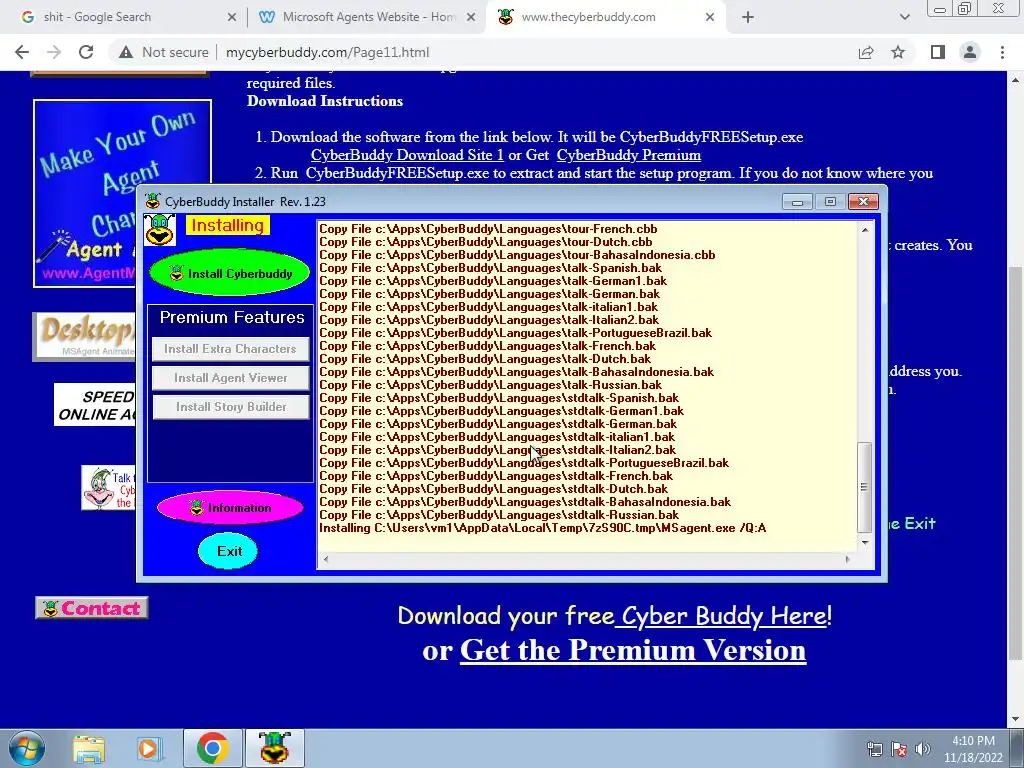
Task: Click the volume speaker tray icon
Action: [x=922, y=749]
